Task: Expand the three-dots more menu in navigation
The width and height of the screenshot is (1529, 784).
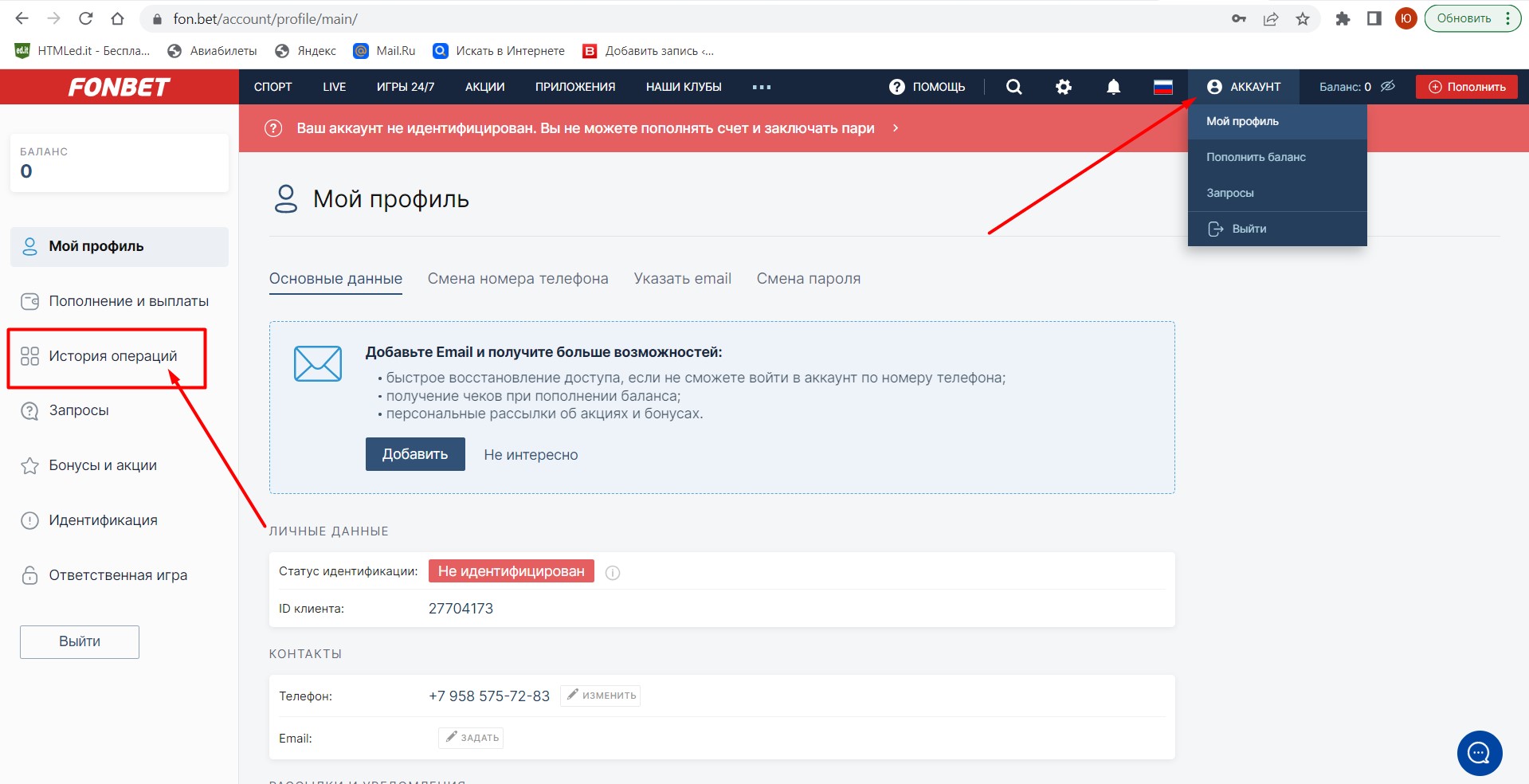Action: [x=761, y=87]
